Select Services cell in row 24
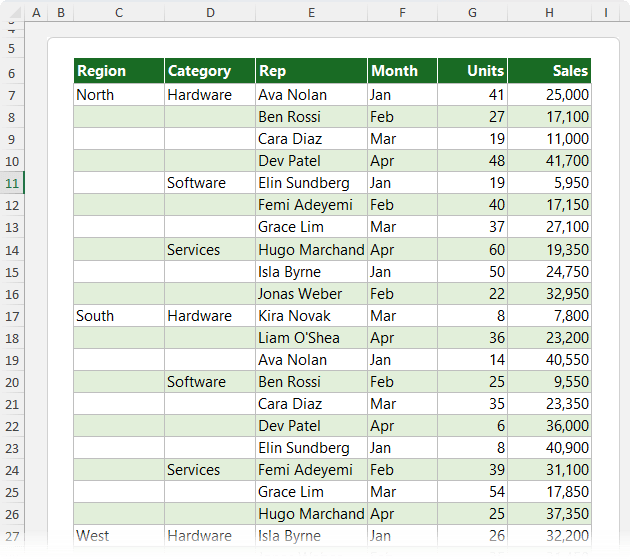Image resolution: width=630 pixels, height=560 pixels. point(210,470)
